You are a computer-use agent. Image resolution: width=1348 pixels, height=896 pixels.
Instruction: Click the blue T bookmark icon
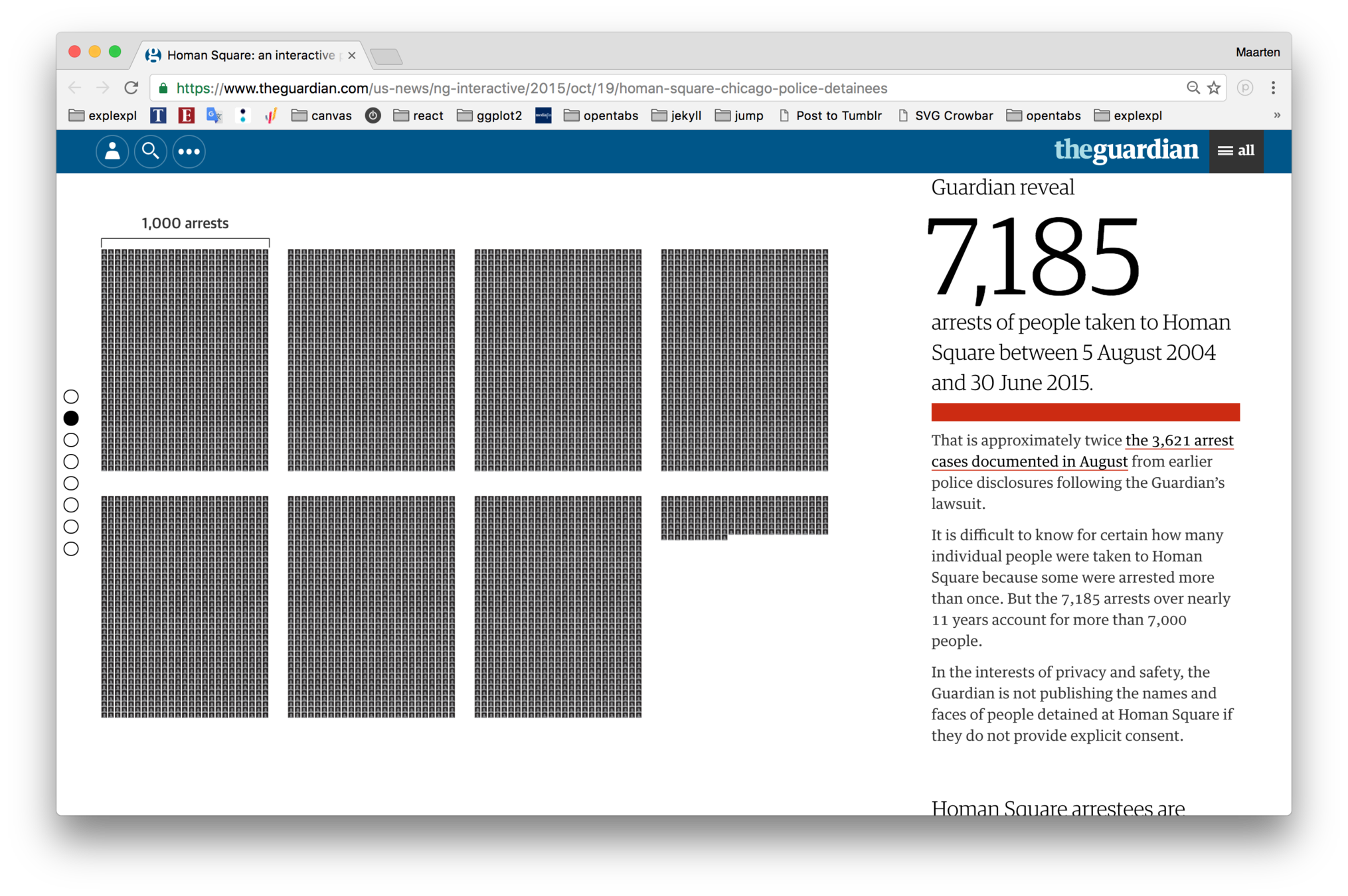point(158,115)
